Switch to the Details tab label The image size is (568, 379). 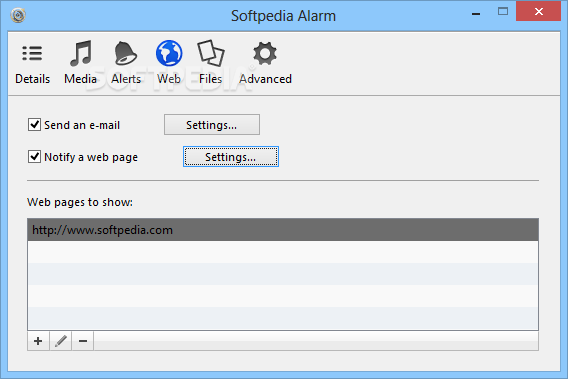[33, 79]
